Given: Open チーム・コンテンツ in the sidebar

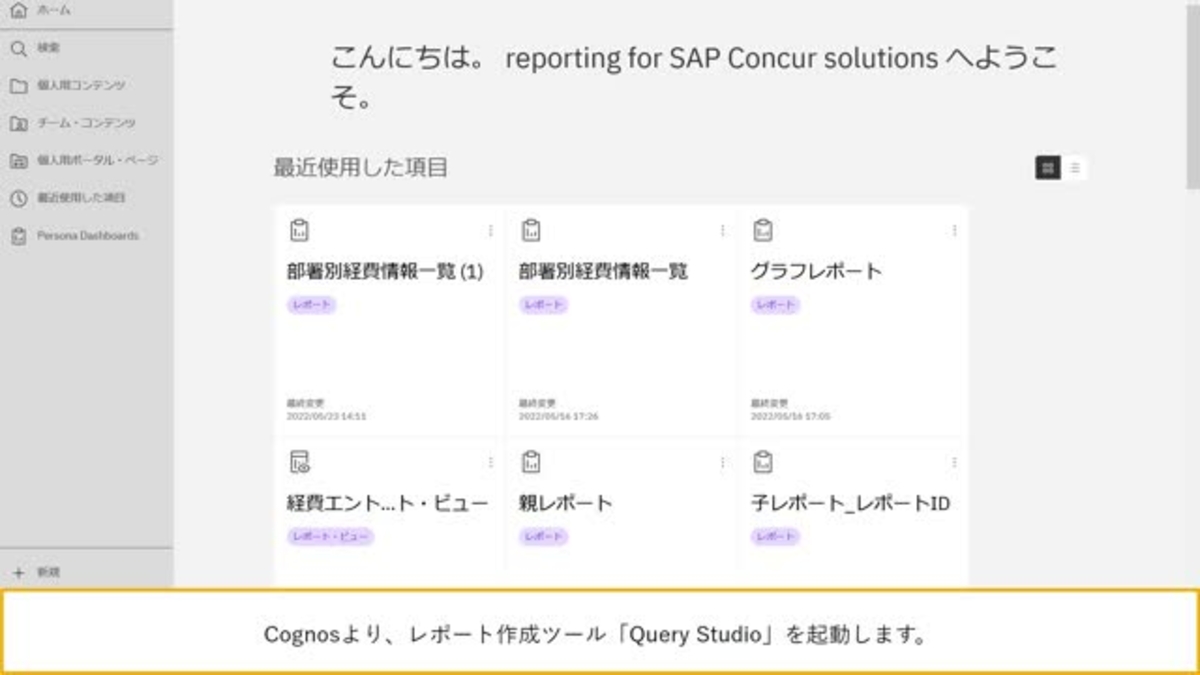Looking at the screenshot, I should point(86,123).
